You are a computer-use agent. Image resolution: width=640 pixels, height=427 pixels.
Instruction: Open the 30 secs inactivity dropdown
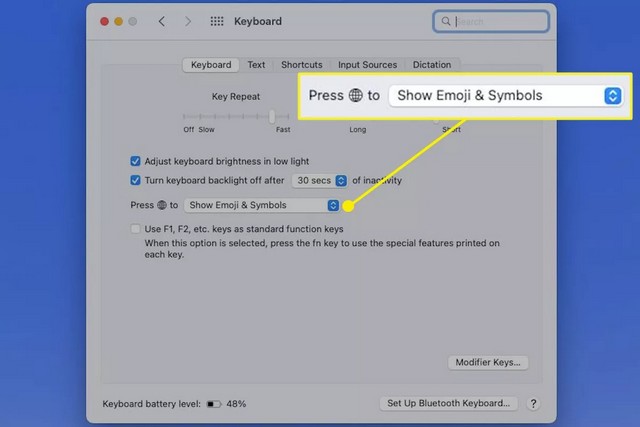coord(319,180)
